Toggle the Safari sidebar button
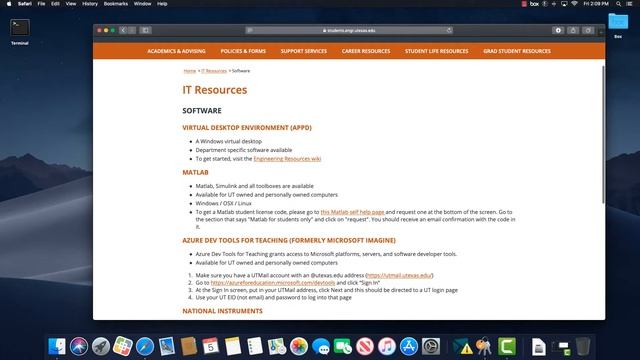640x360 pixels. tap(145, 30)
